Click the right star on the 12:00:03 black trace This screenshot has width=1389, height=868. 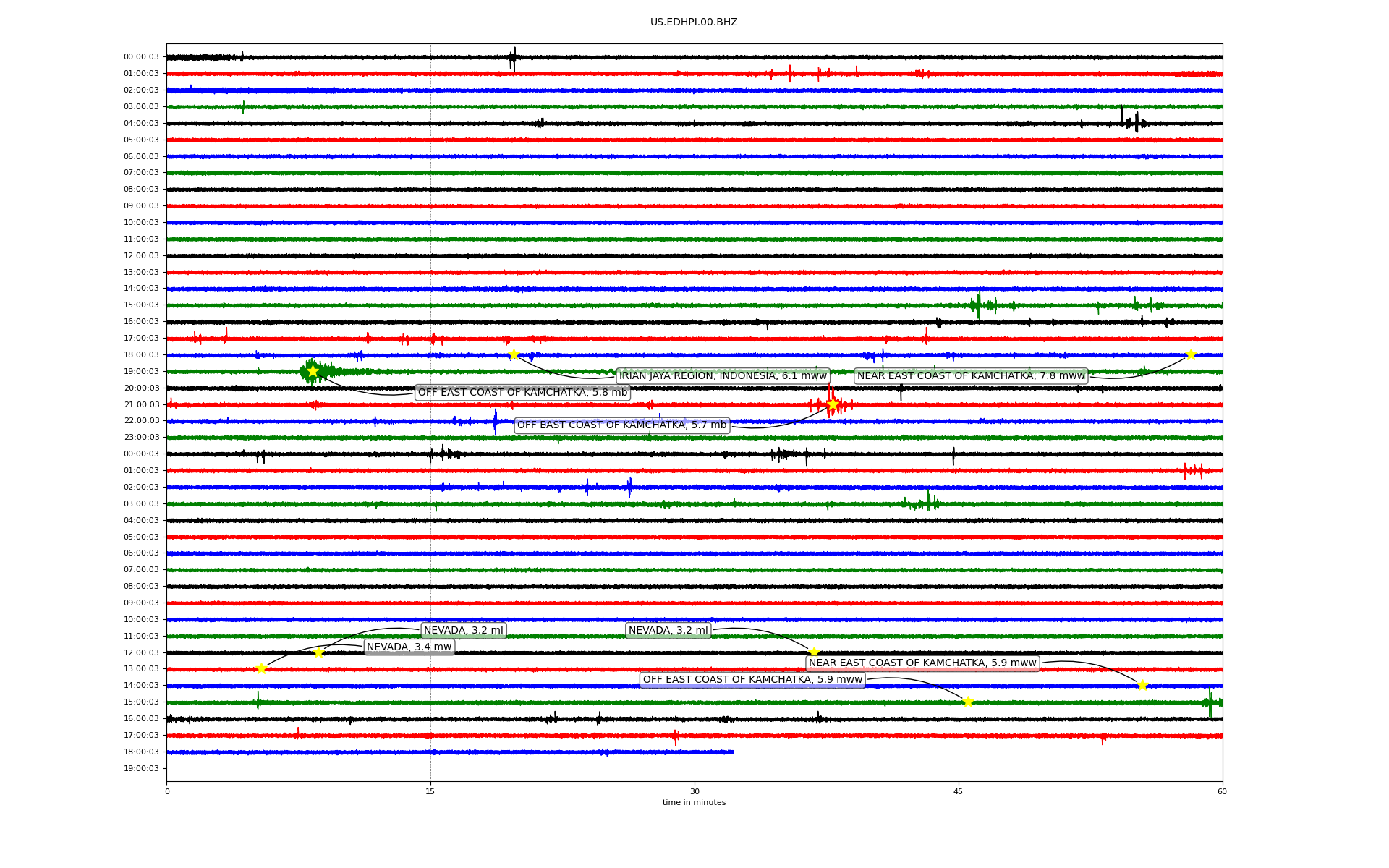coord(814,652)
